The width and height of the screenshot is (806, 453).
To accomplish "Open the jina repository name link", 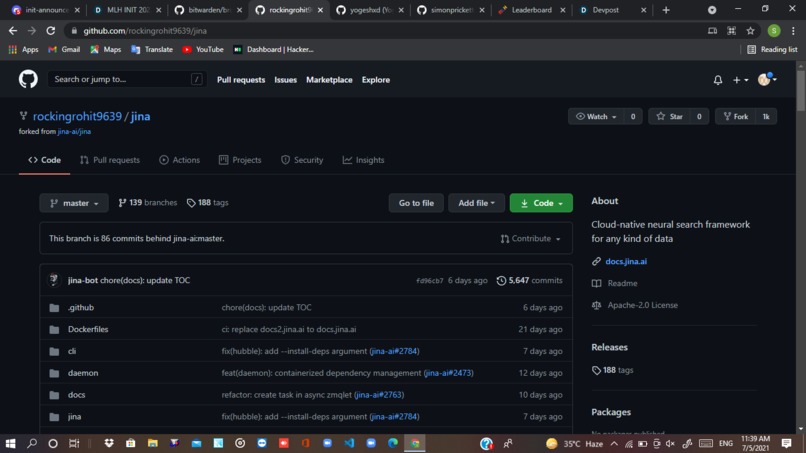I will pyautogui.click(x=140, y=116).
